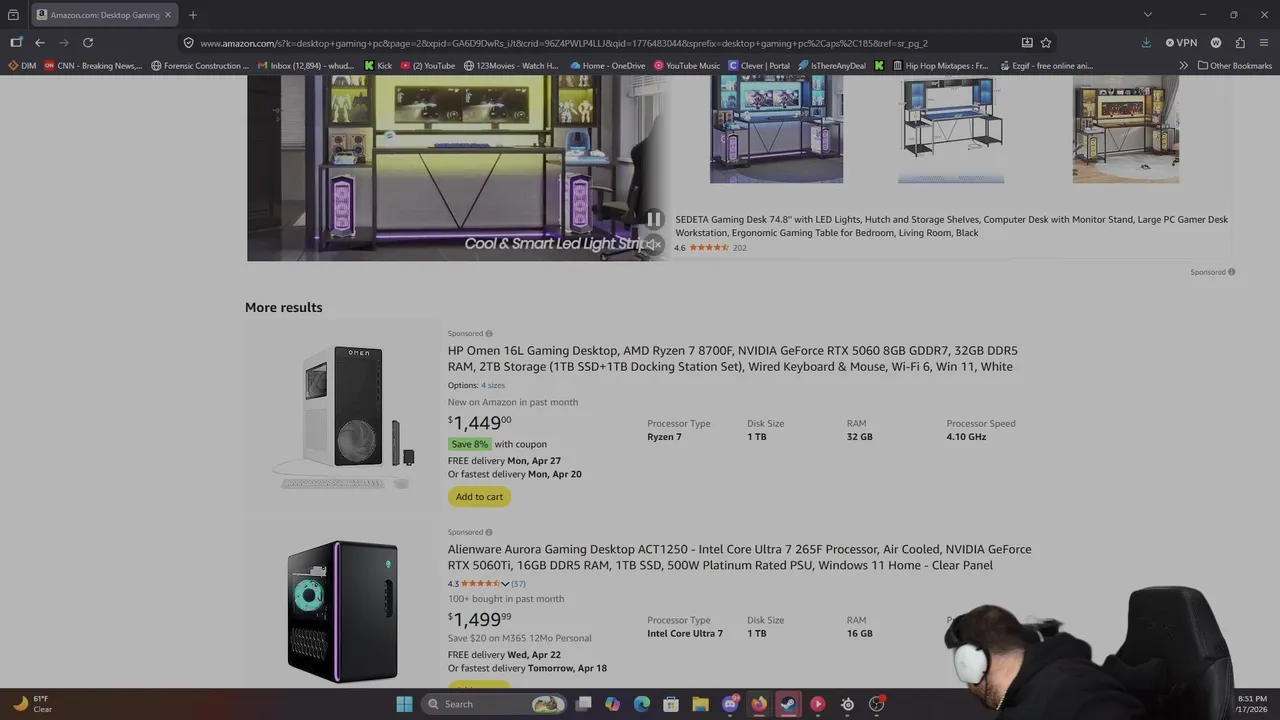The image size is (1280, 720).
Task: Click the Sponsored info icon under the ad
Action: tap(1231, 272)
